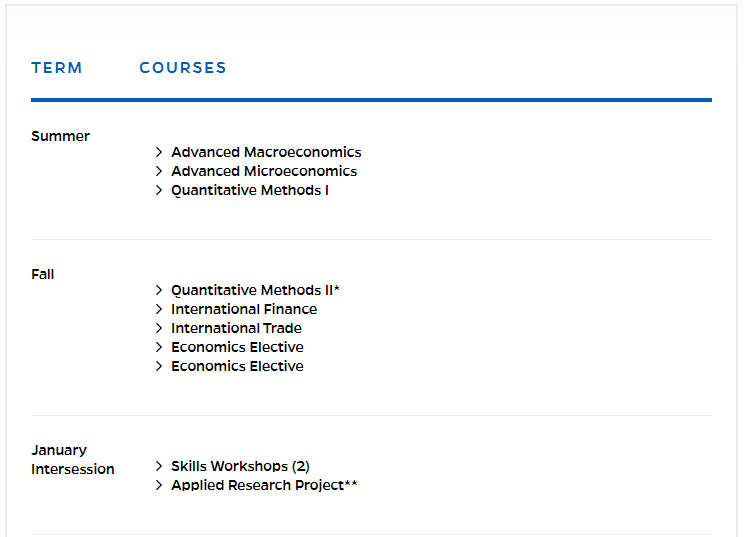Open the Advanced Microeconomics course link

264,171
